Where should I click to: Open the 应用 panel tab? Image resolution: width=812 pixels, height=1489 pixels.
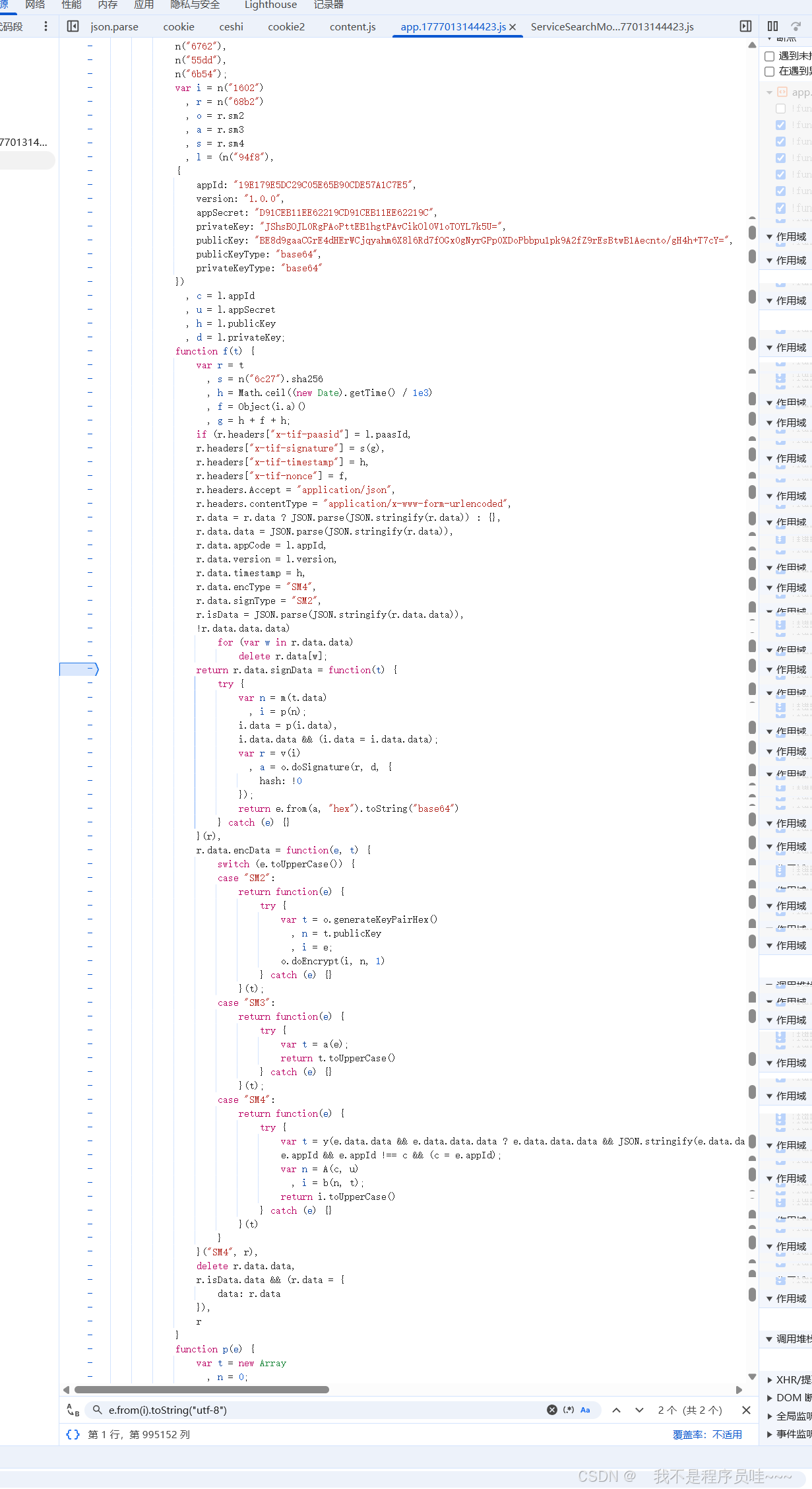(x=144, y=5)
